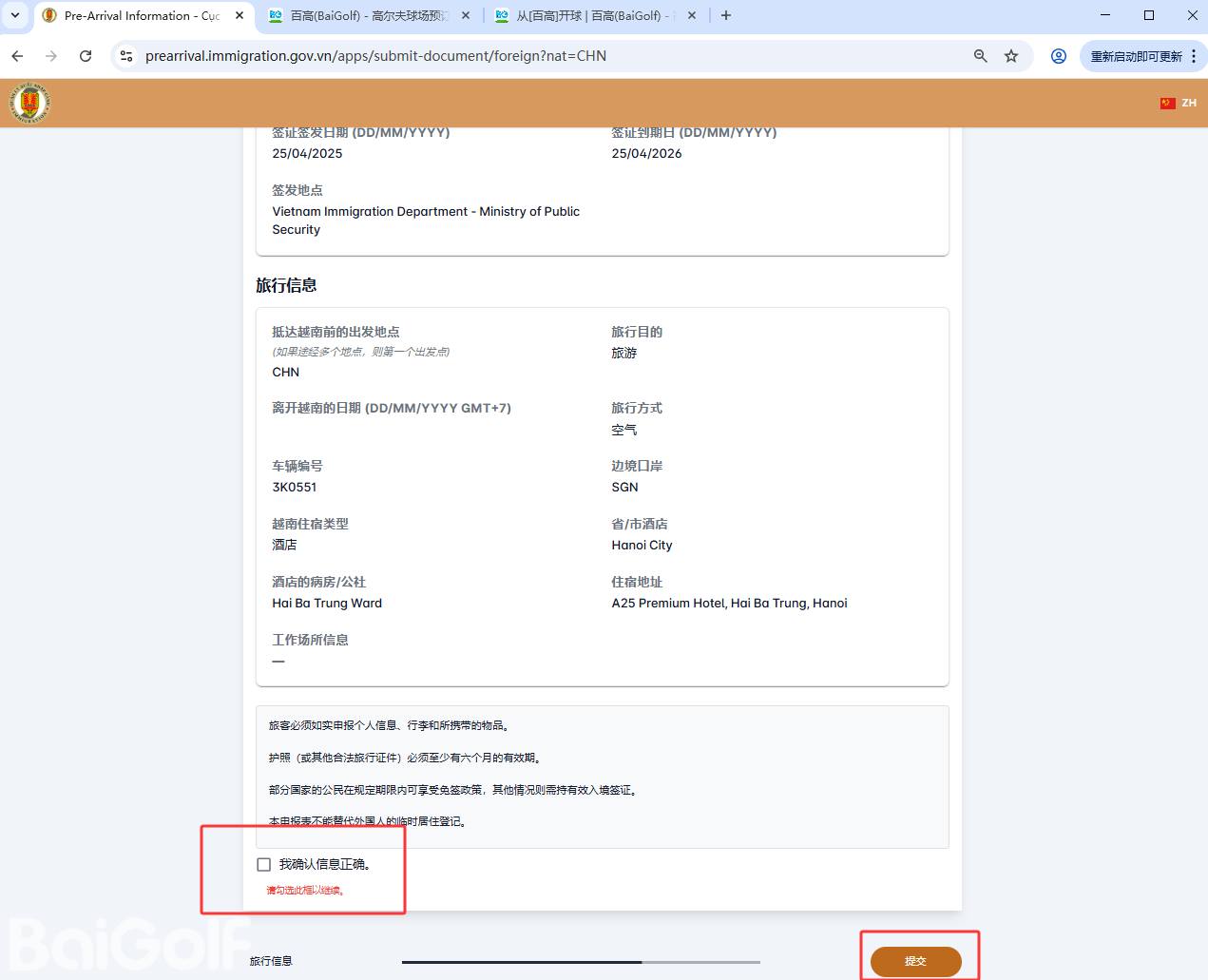Close the Pre-Arrival Information tab
This screenshot has width=1208, height=980.
click(x=240, y=15)
